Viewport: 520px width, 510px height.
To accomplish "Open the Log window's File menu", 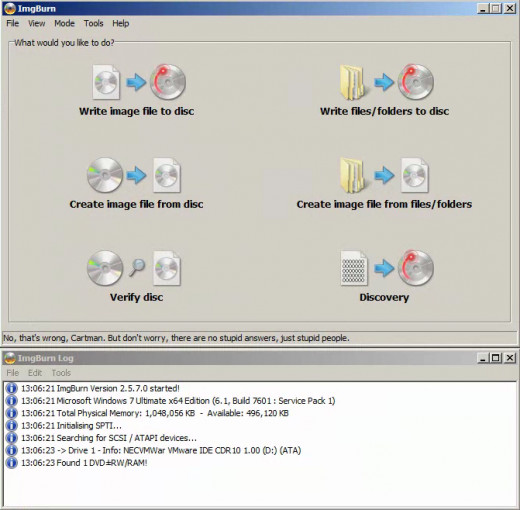I will (13, 373).
